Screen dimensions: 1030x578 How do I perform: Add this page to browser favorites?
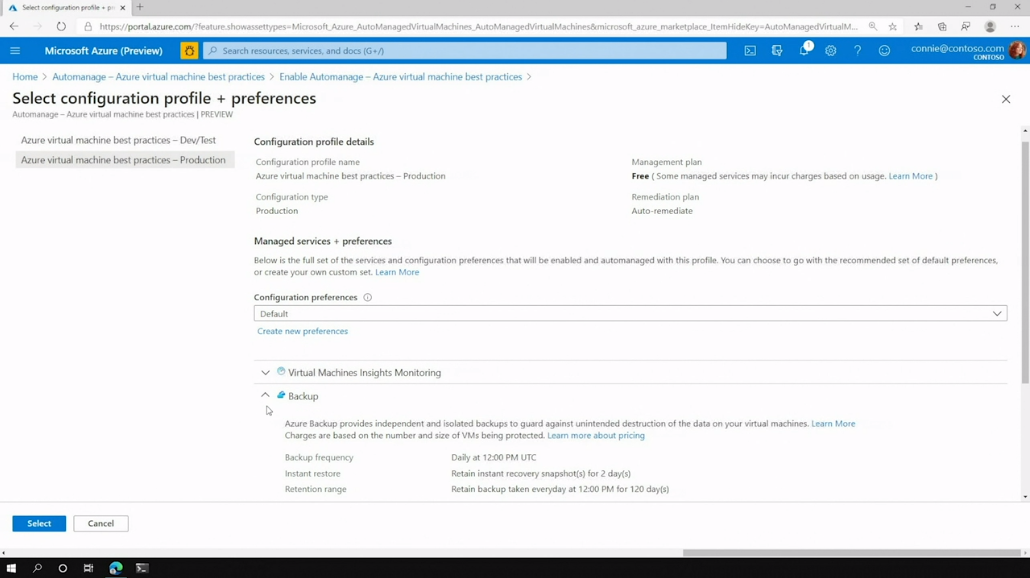tap(893, 26)
